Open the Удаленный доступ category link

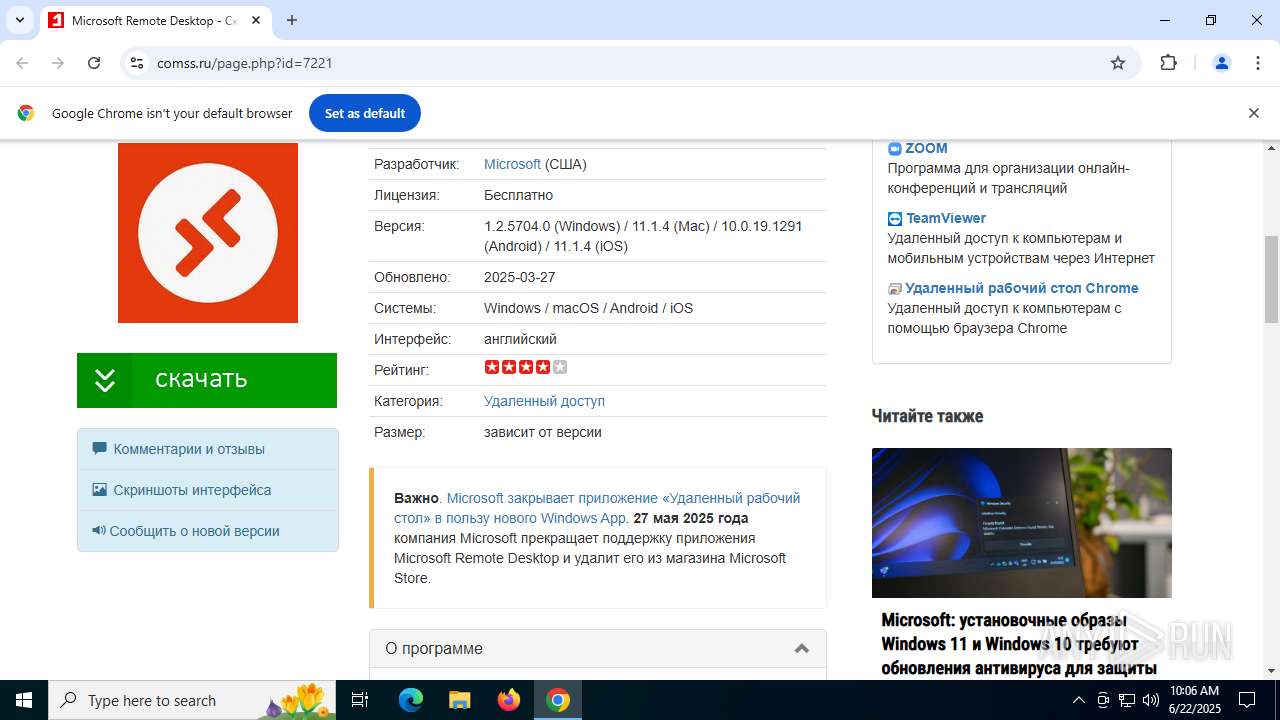coord(544,401)
